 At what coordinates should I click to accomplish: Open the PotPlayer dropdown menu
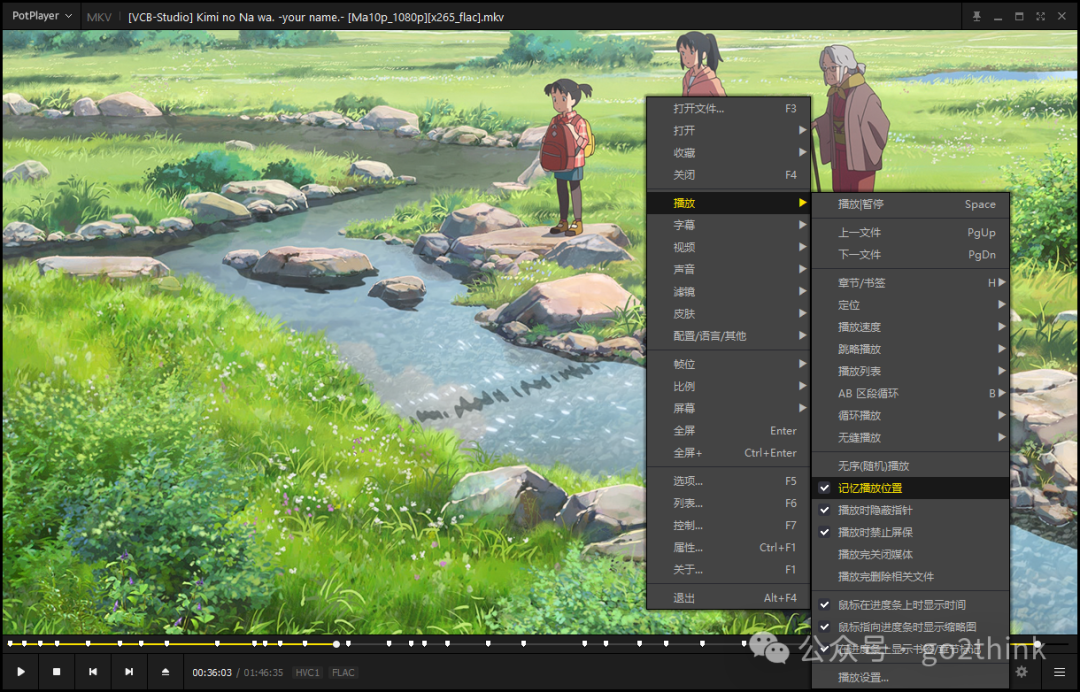point(41,16)
